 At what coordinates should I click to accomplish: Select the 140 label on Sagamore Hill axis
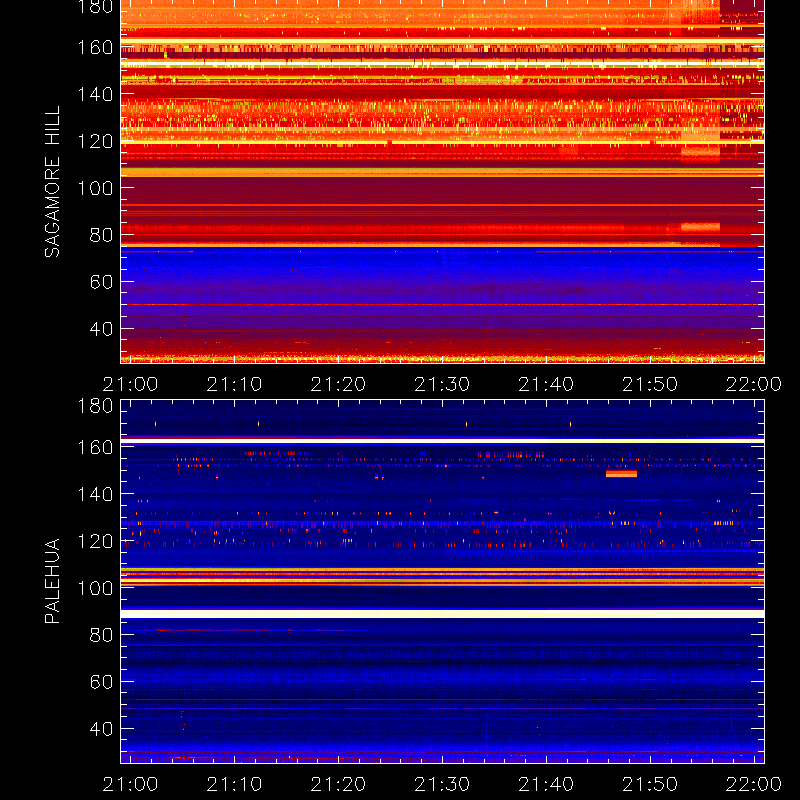(x=95, y=94)
